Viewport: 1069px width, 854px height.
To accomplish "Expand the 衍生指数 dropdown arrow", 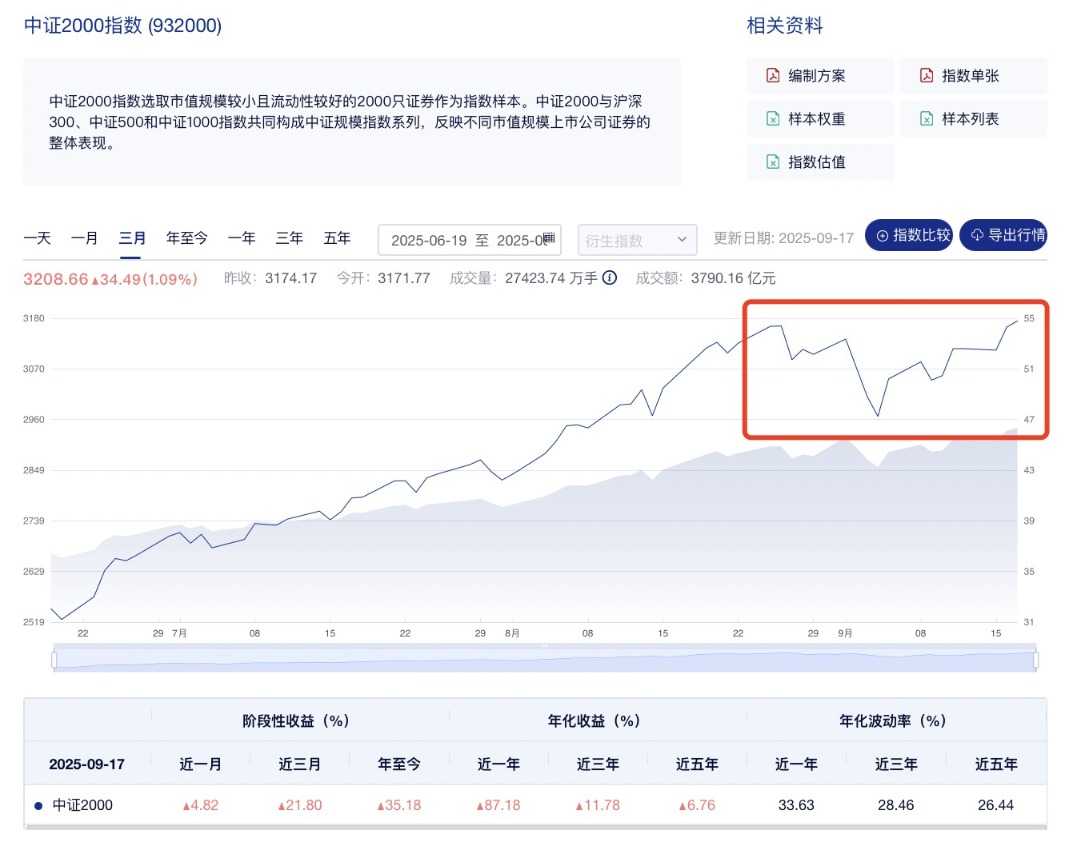I will (x=682, y=240).
